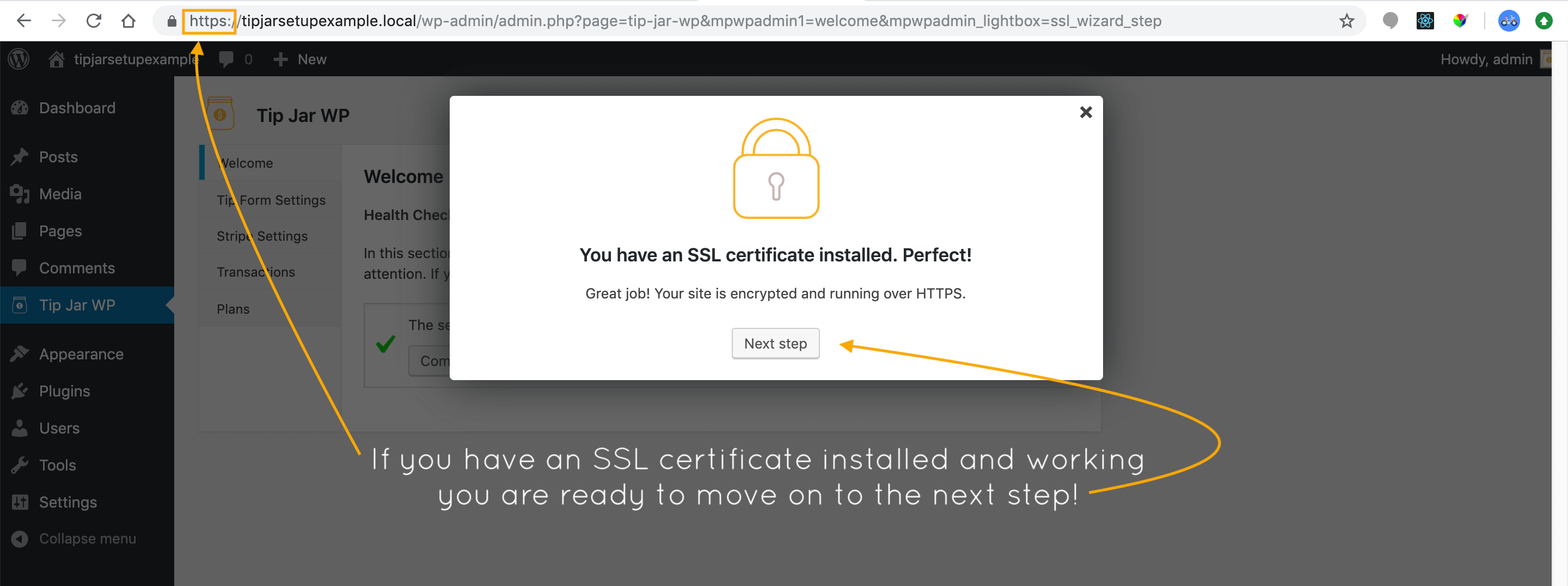Open the WordPress logo menu

click(19, 59)
